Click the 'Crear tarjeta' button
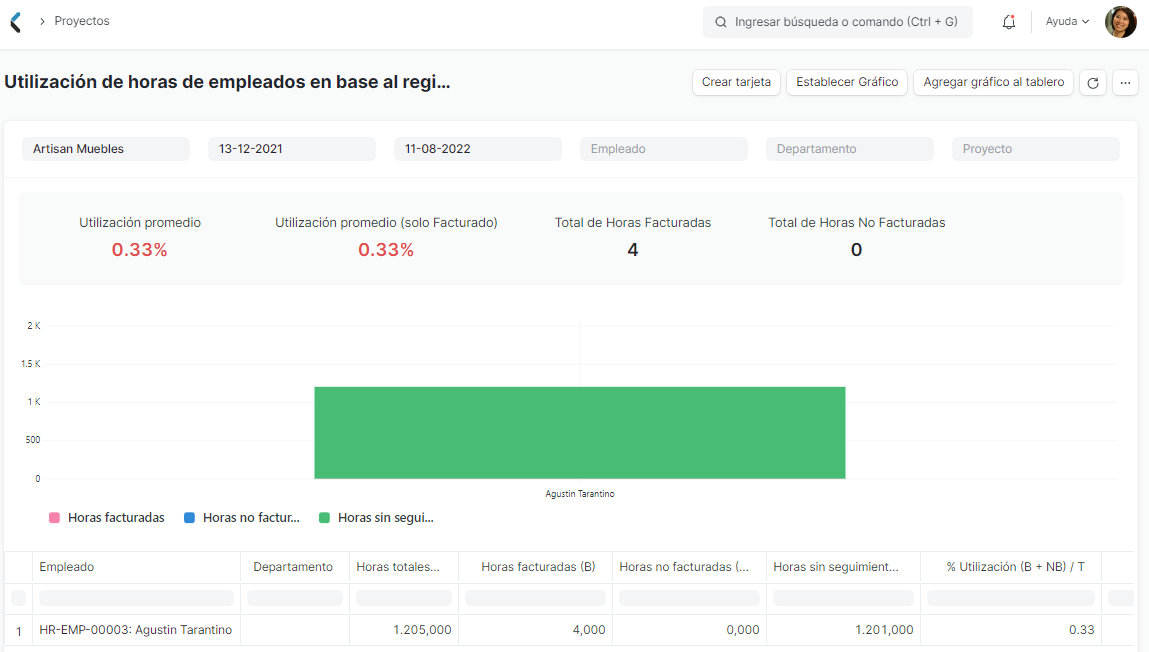 pos(736,82)
